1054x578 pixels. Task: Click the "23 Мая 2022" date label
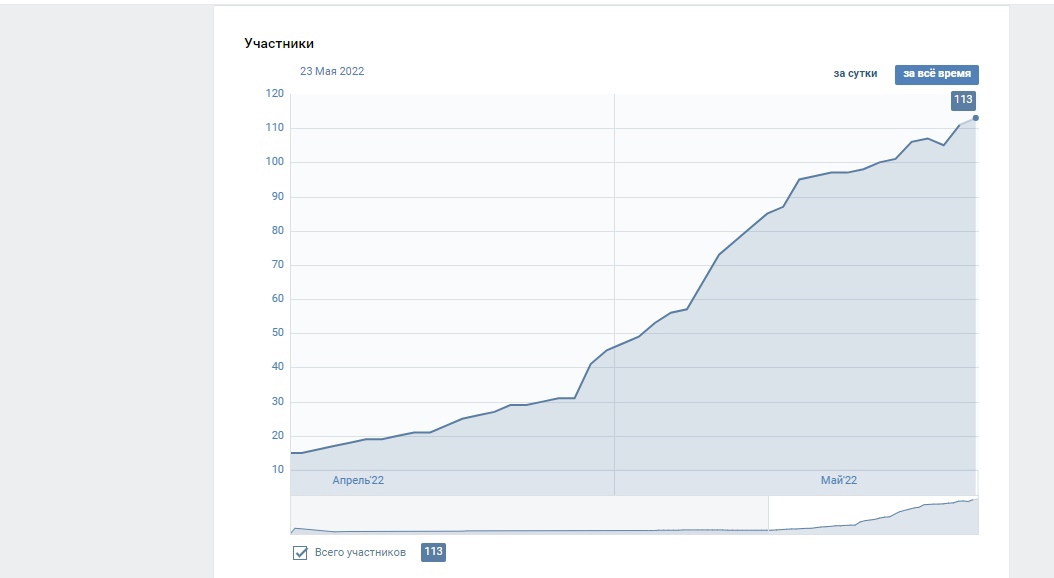point(332,71)
